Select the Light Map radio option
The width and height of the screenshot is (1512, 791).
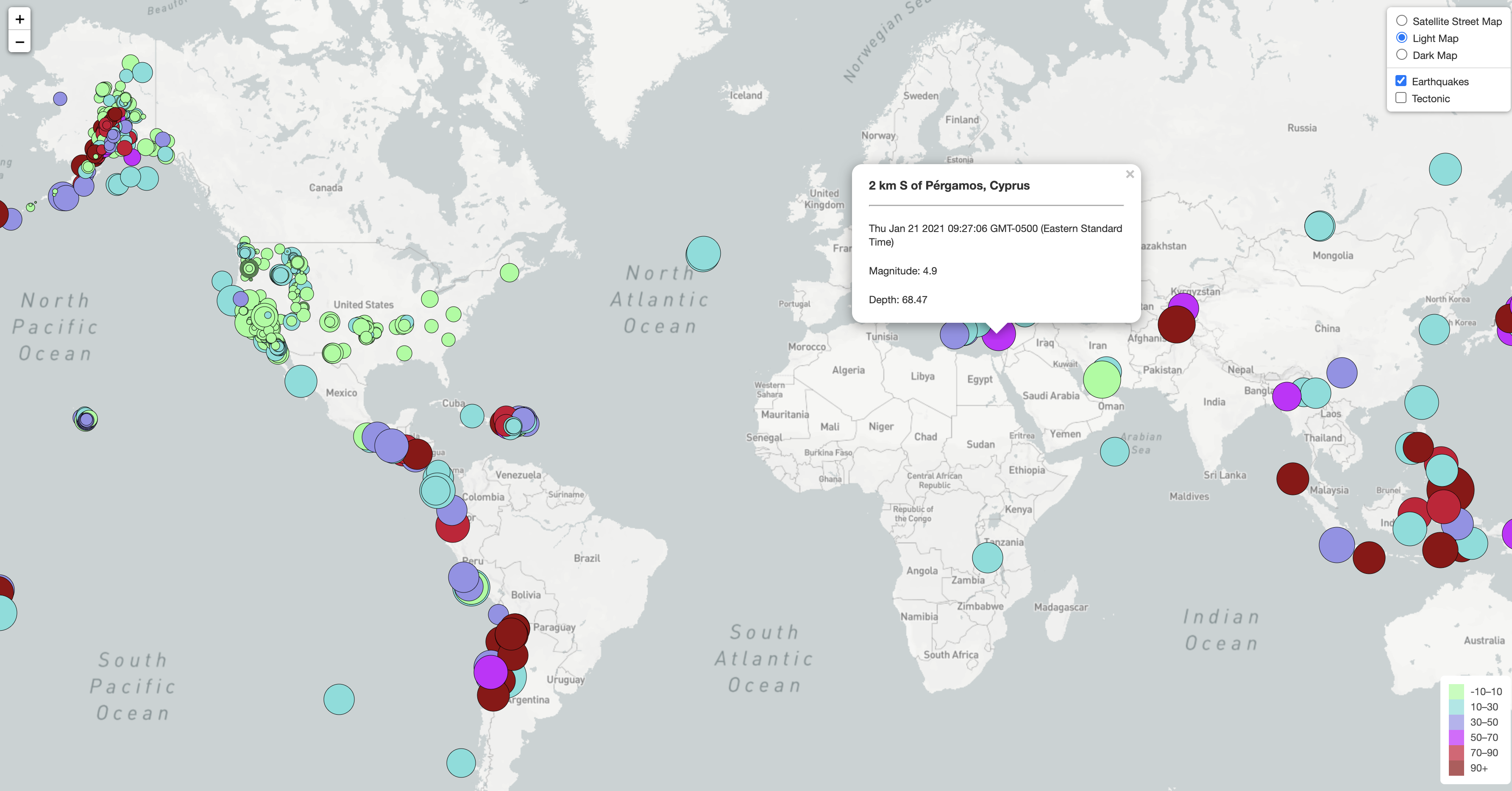click(1402, 38)
